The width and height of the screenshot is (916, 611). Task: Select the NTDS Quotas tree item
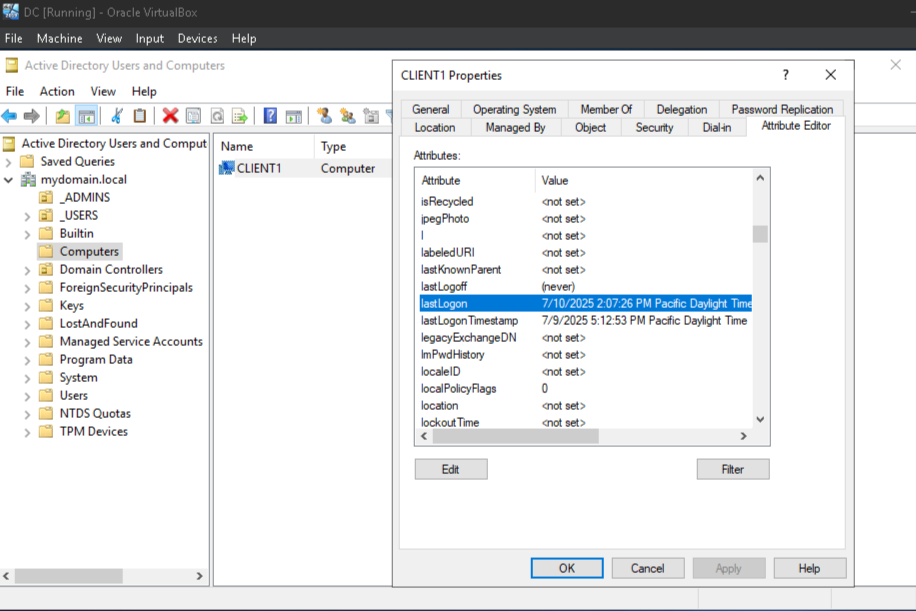[95, 413]
